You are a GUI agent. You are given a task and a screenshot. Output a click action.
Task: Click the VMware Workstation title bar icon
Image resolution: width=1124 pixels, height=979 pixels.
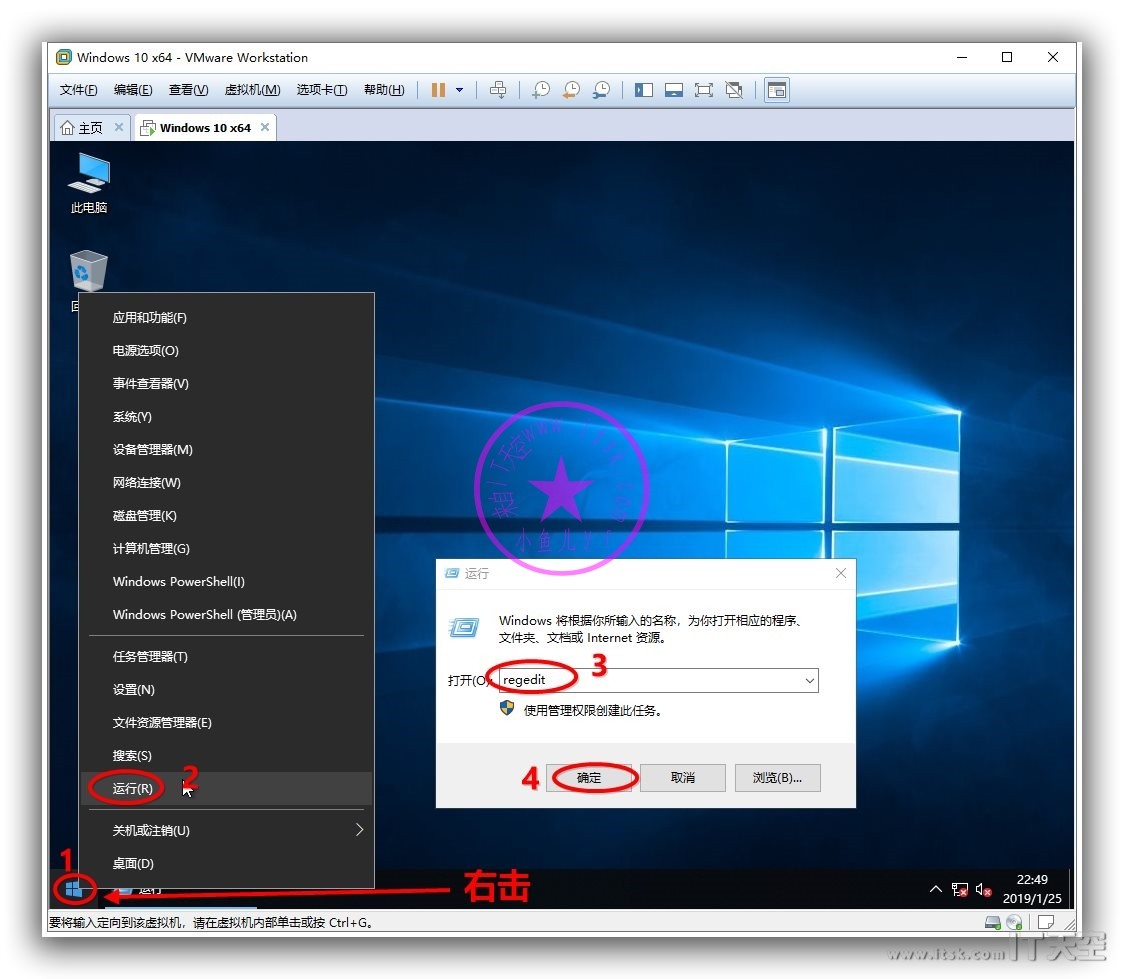point(64,57)
